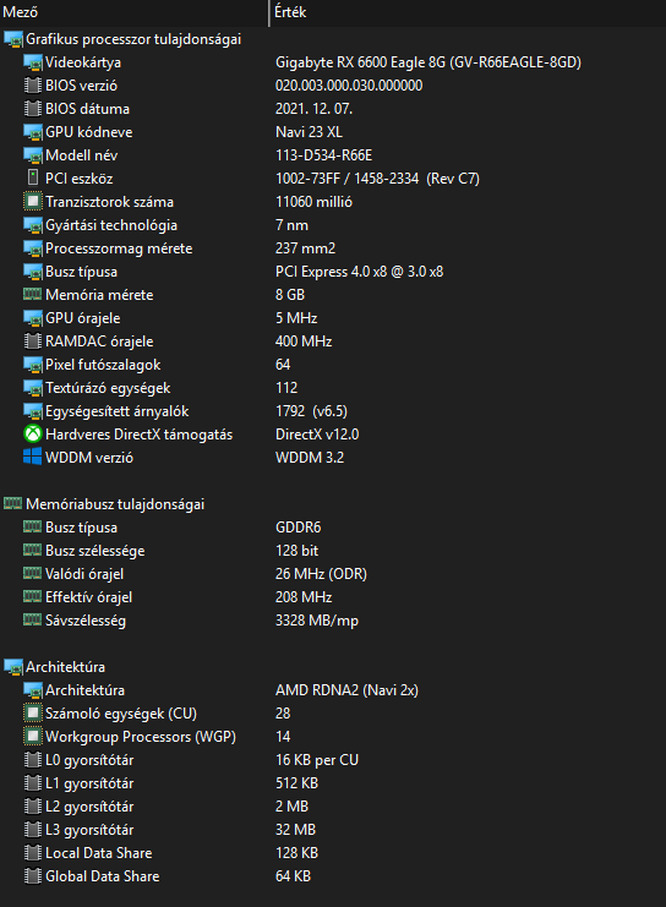Click the Videokártya monitor icon

pos(33,63)
